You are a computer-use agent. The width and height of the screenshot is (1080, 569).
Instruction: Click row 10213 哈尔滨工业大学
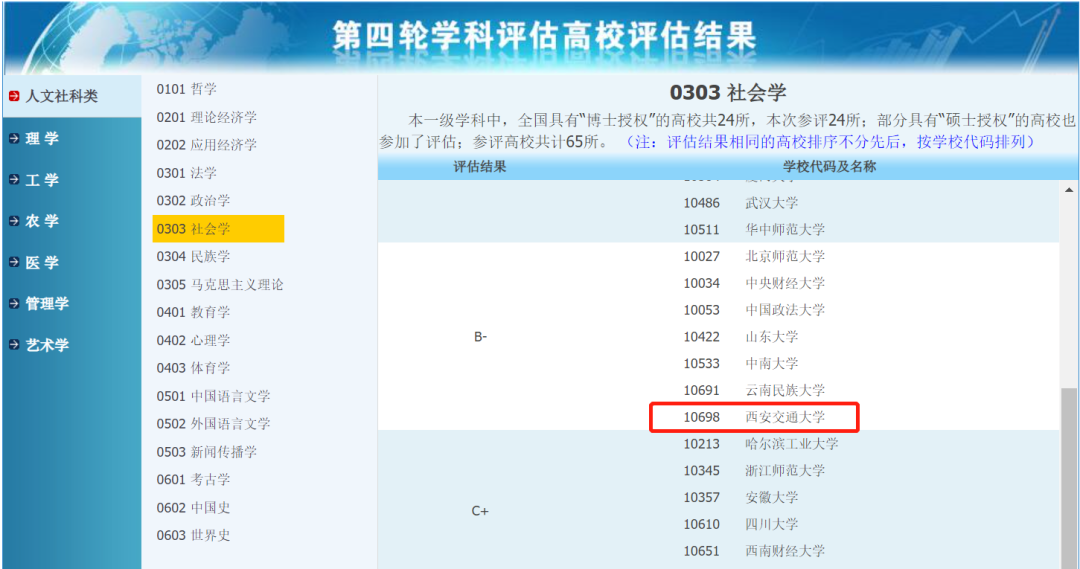(x=760, y=444)
